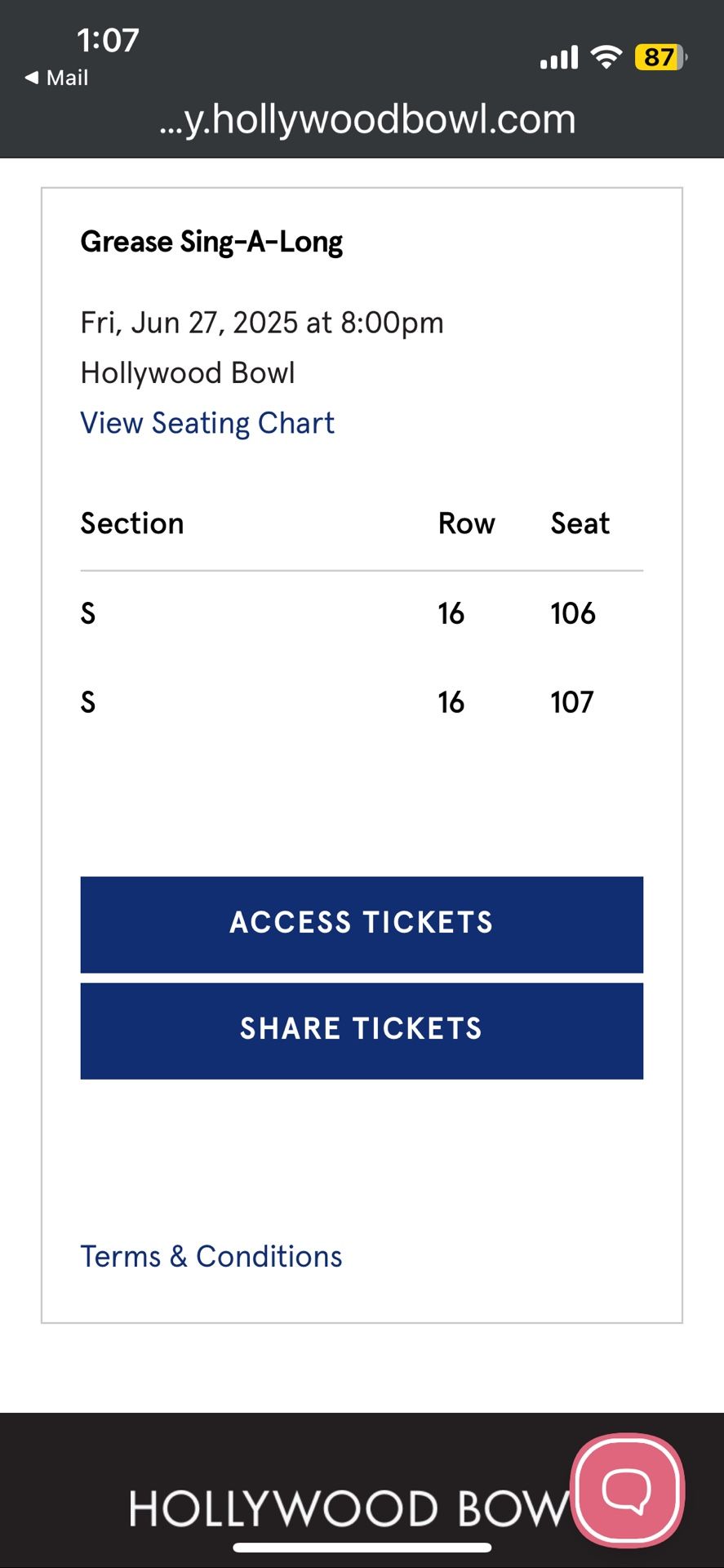Click the Grease Sing-A-Long event title
Viewport: 724px width, 1568px height.
[x=211, y=242]
